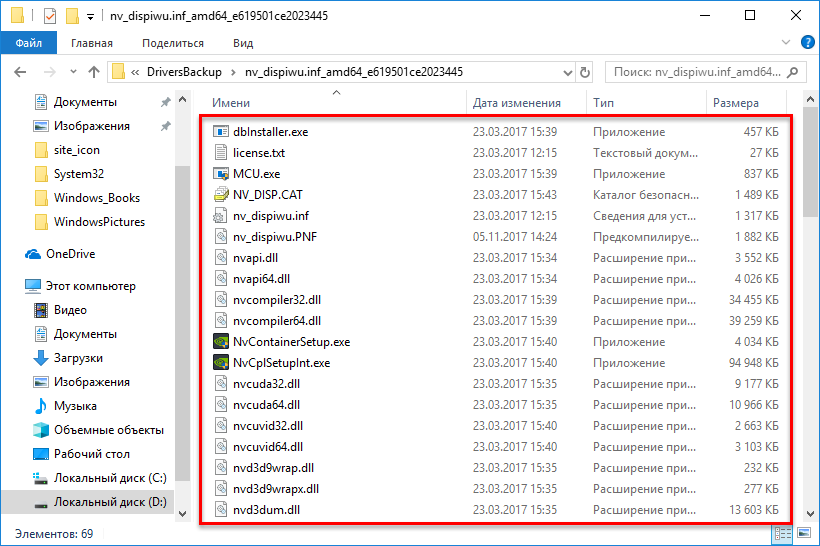Open the site_icon folder
Image resolution: width=820 pixels, height=546 pixels.
point(66,150)
